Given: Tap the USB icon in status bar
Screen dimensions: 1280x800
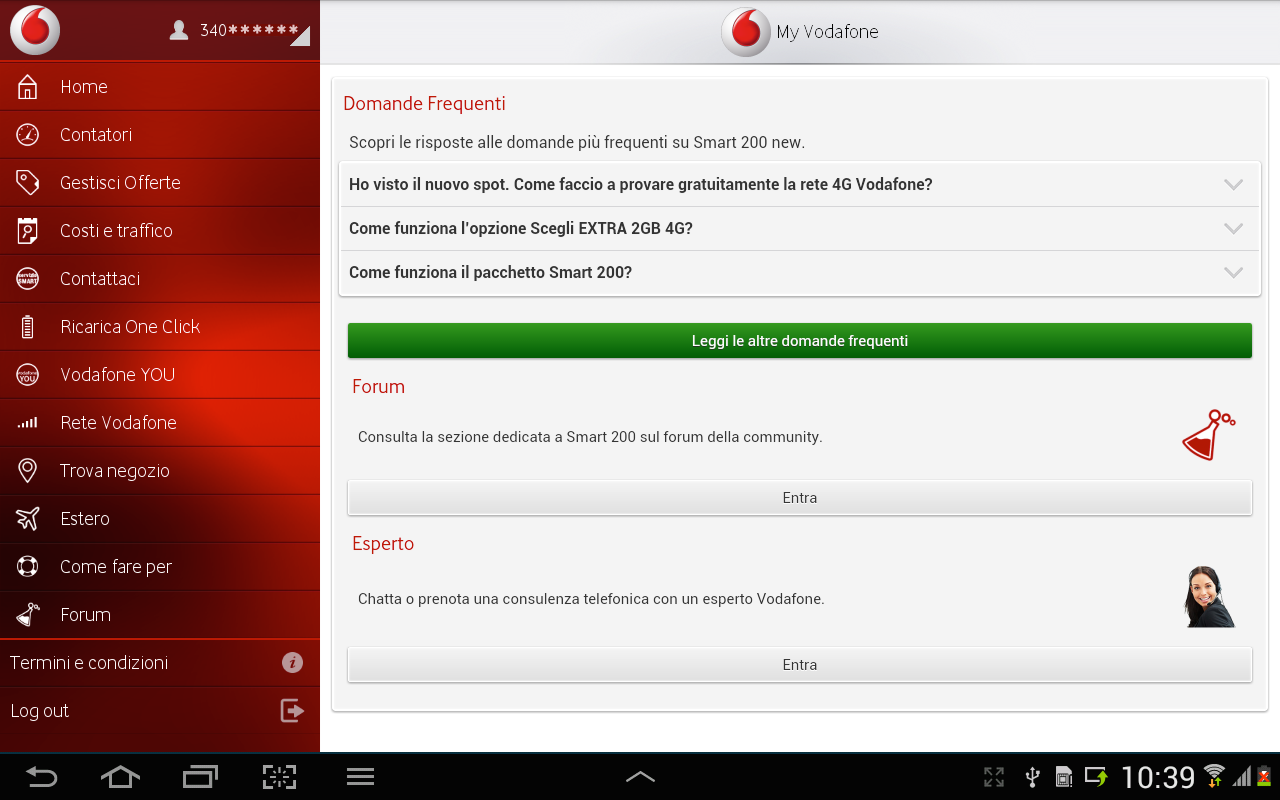Looking at the screenshot, I should [1033, 777].
